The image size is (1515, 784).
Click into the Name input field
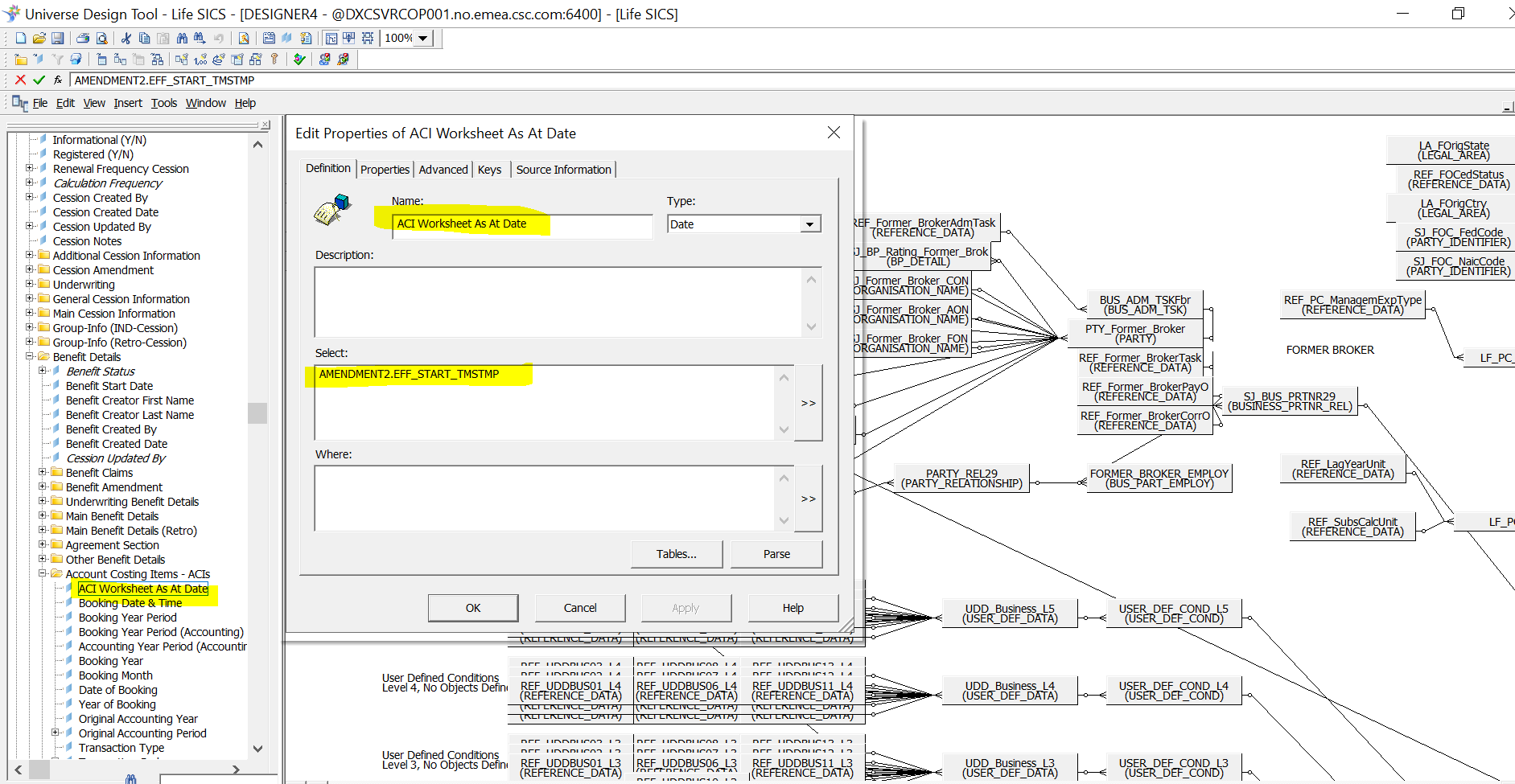tap(521, 224)
